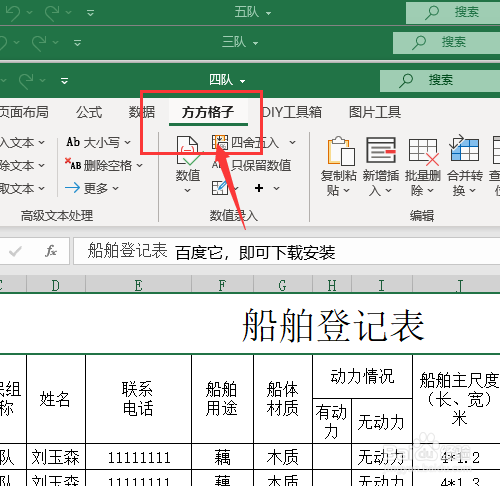Expand the 批量删除 dropdown arrow
500x486 pixels.
click(x=431, y=191)
